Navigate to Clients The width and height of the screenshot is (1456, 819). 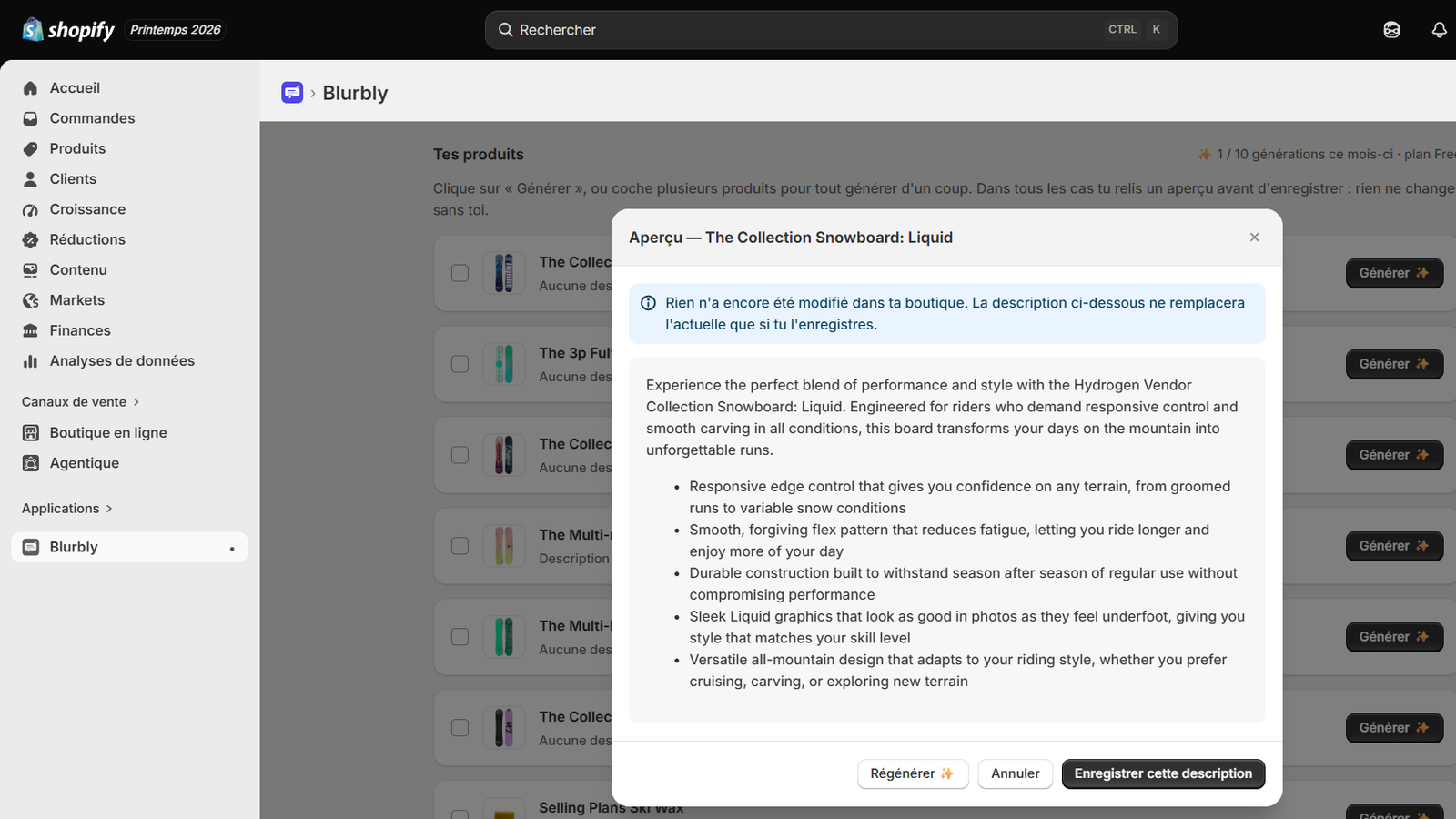(x=129, y=179)
